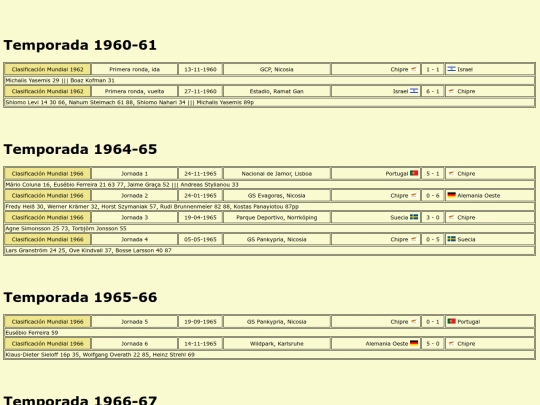Select the Temporada 1960-61 heading
540x405 pixels.
tap(80, 45)
